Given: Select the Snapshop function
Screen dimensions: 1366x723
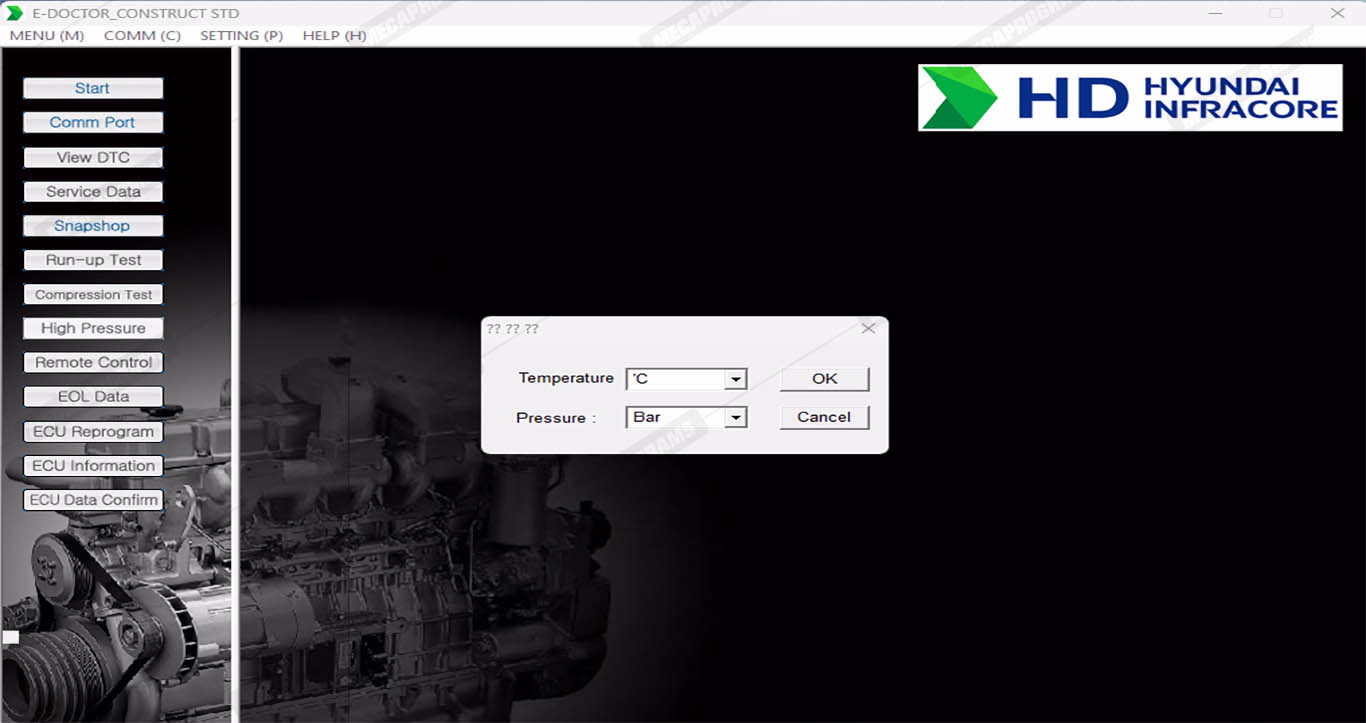Looking at the screenshot, I should coord(92,226).
